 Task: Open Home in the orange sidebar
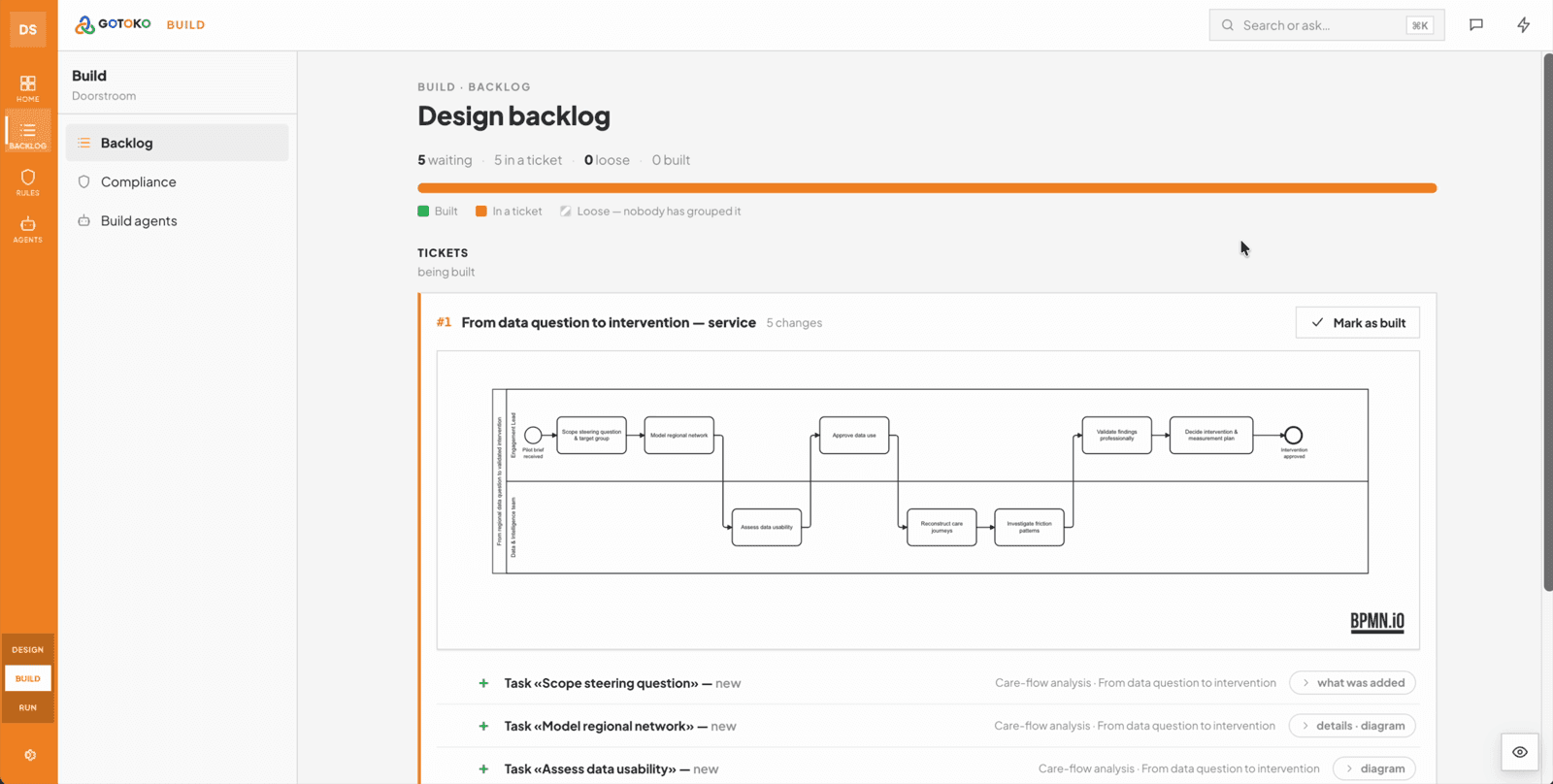click(x=28, y=88)
